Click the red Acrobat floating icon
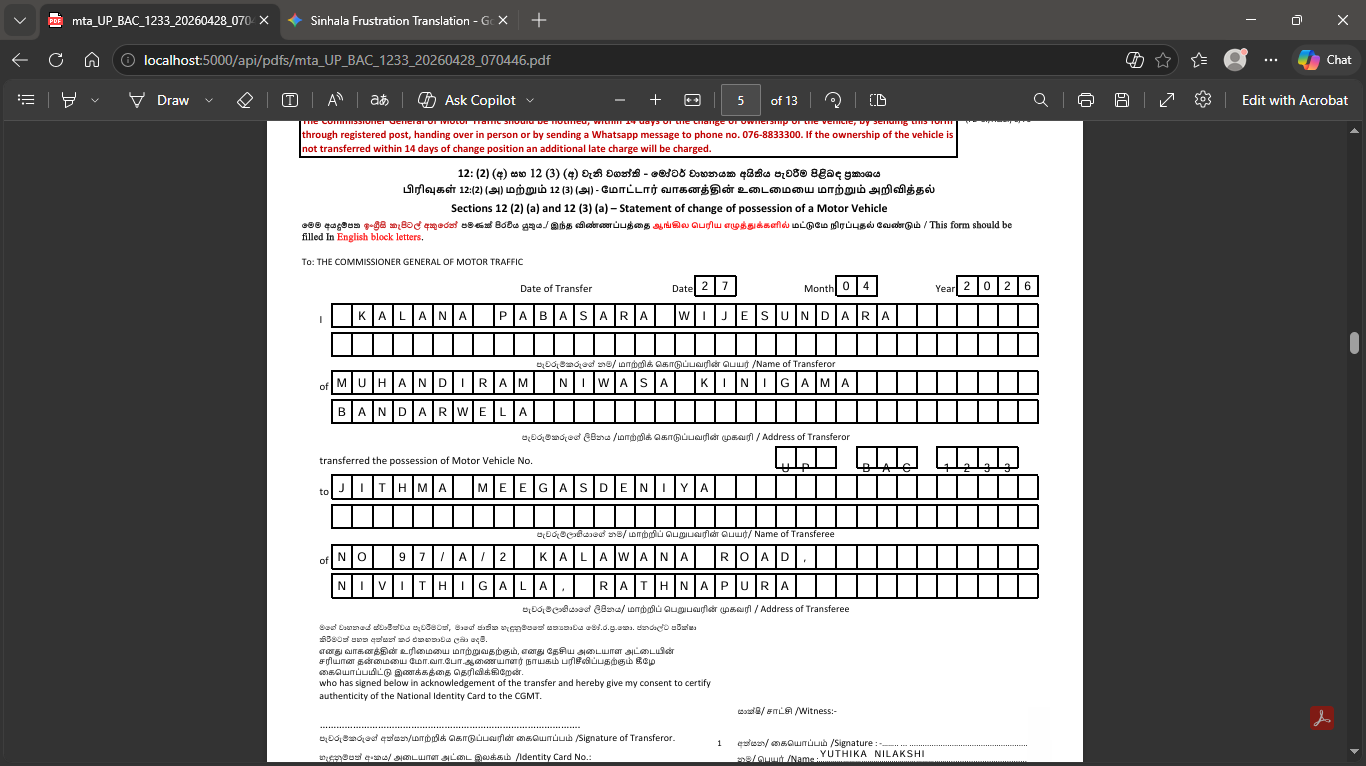 pos(1322,718)
